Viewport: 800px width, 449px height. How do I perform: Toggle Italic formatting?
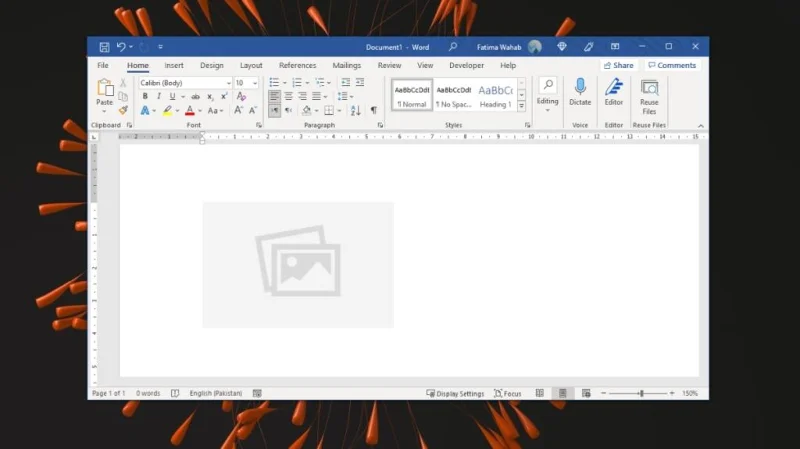click(x=159, y=96)
